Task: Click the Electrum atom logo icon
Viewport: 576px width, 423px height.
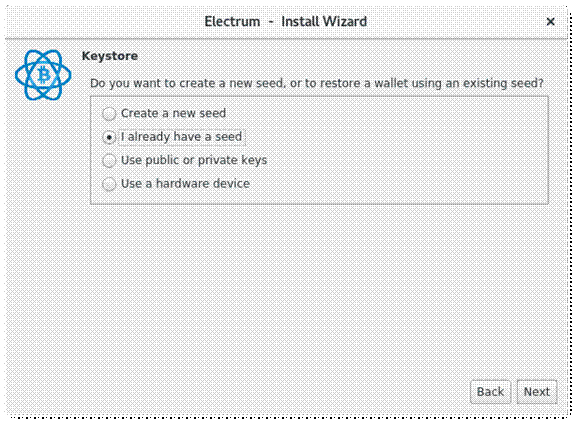Action: (x=43, y=75)
